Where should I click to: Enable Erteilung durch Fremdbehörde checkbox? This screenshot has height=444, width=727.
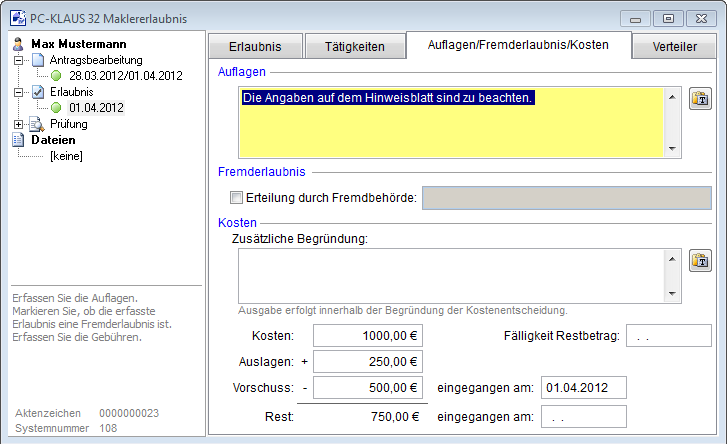point(237,197)
